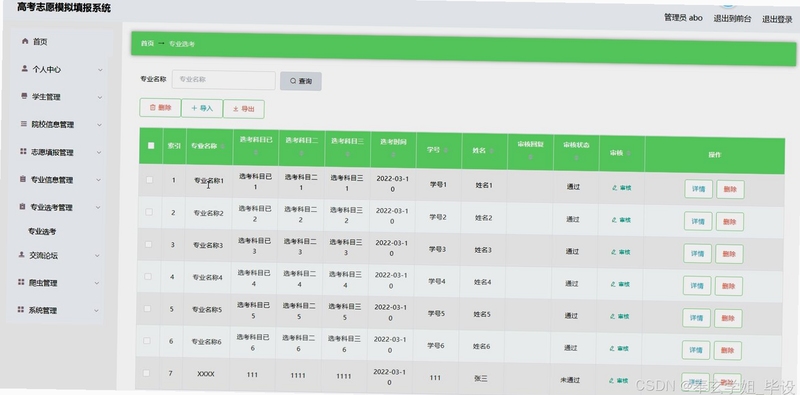The height and width of the screenshot is (395, 800).
Task: Click the 审核 edit icon for 姓名3
Action: [x=614, y=252]
